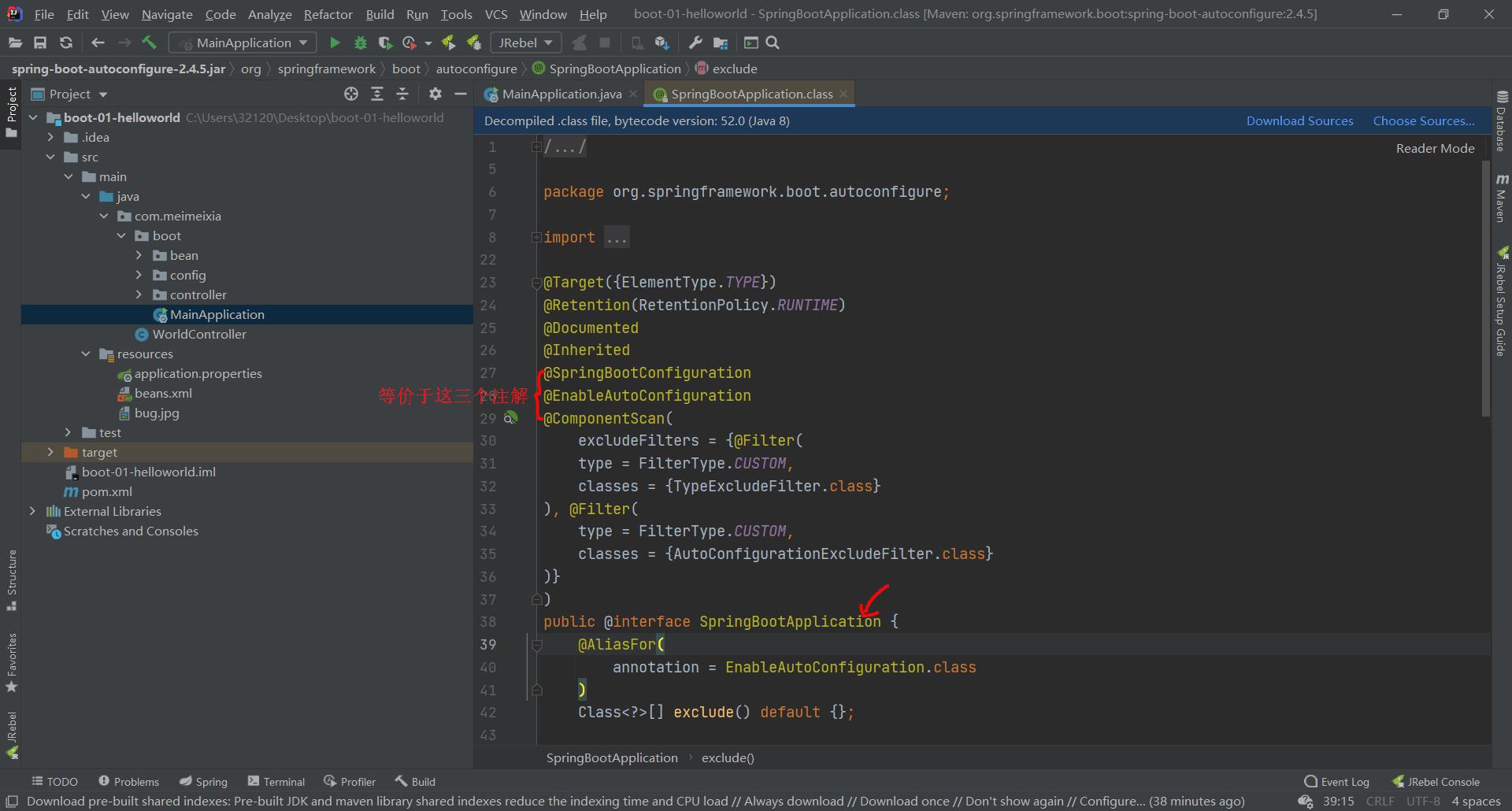1512x811 pixels.
Task: Click the CRLF line separator indicator
Action: (1380, 802)
